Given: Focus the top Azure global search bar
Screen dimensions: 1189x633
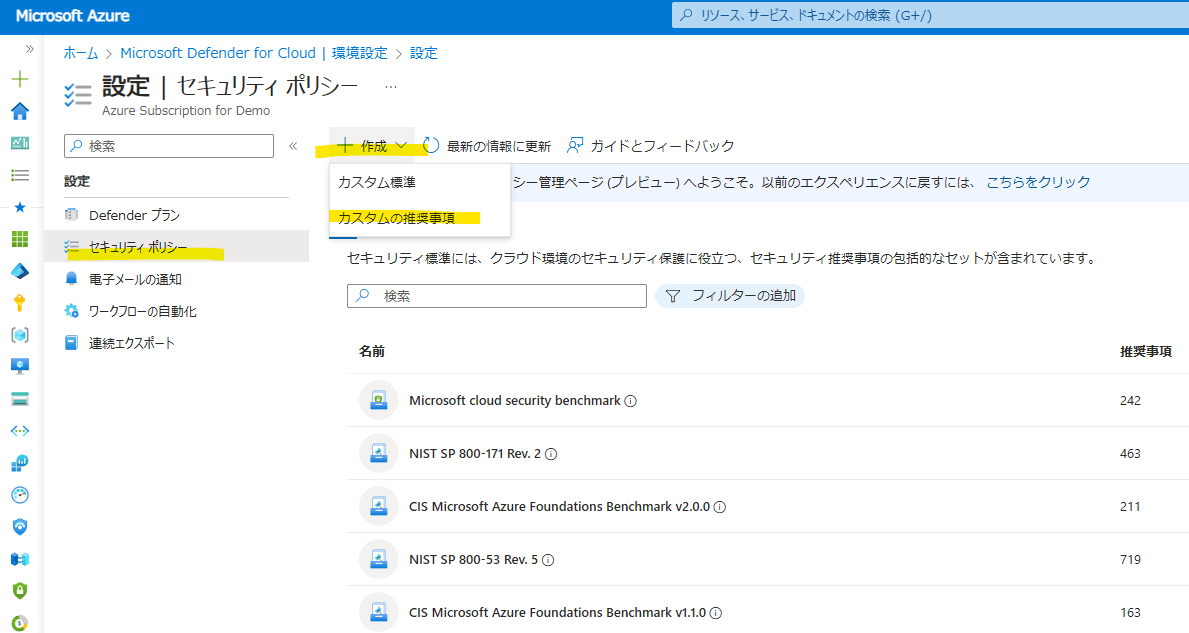Looking at the screenshot, I should tap(930, 15).
